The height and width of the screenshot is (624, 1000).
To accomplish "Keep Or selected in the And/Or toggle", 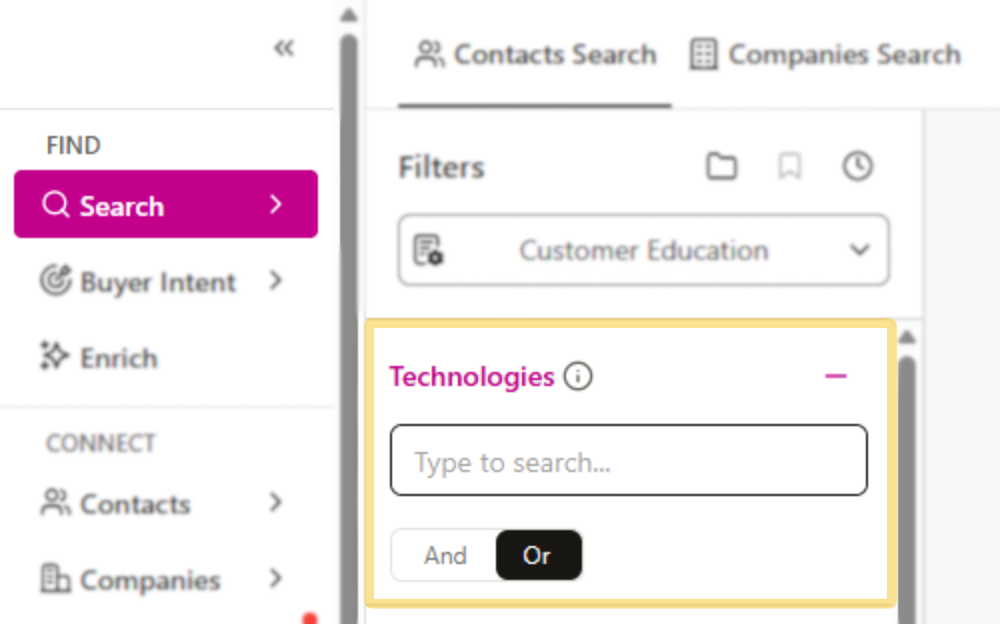I will point(539,556).
